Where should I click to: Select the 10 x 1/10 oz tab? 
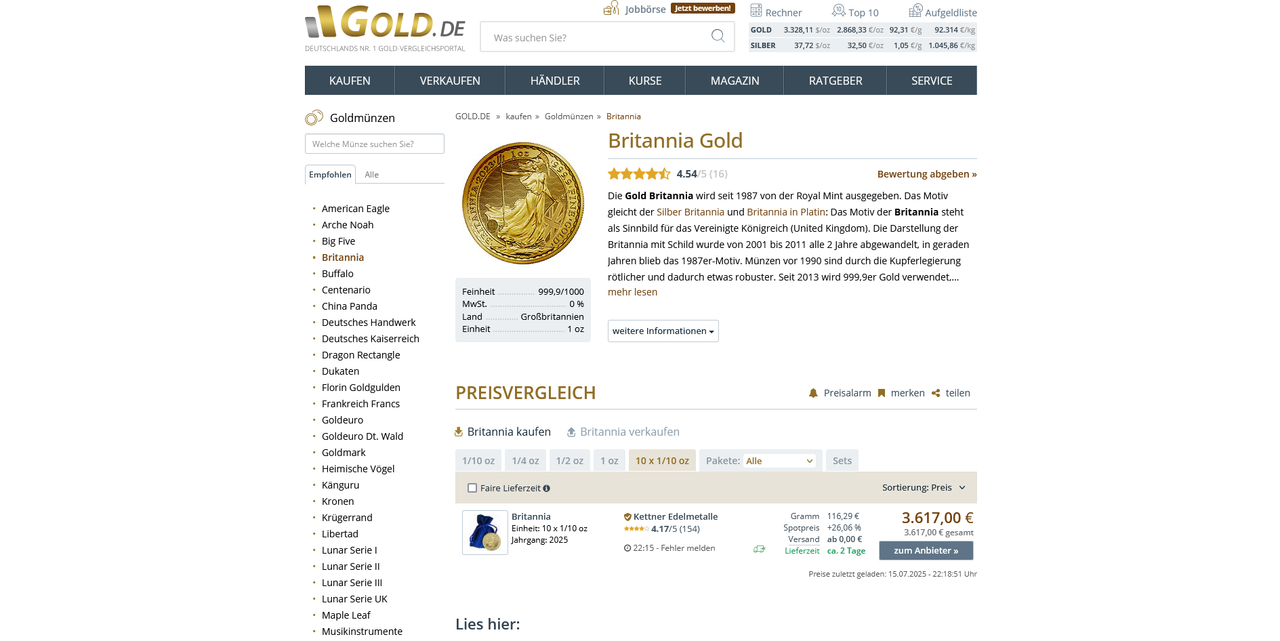point(662,460)
